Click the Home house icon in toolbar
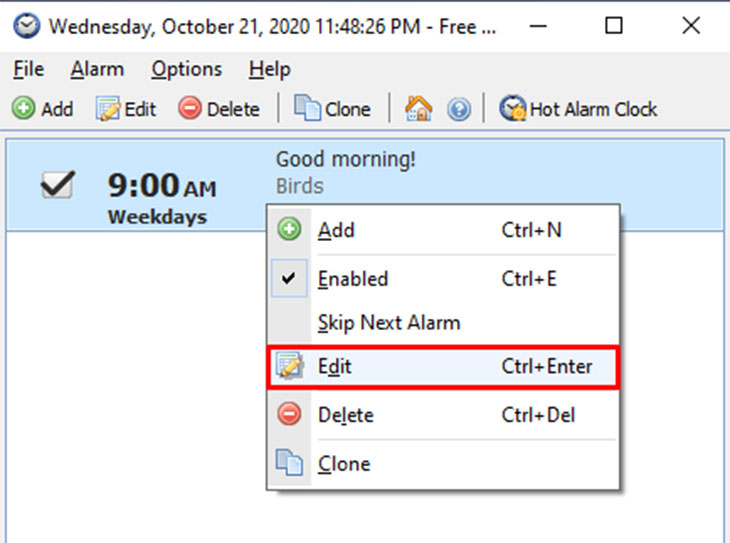This screenshot has height=543, width=730. click(418, 109)
